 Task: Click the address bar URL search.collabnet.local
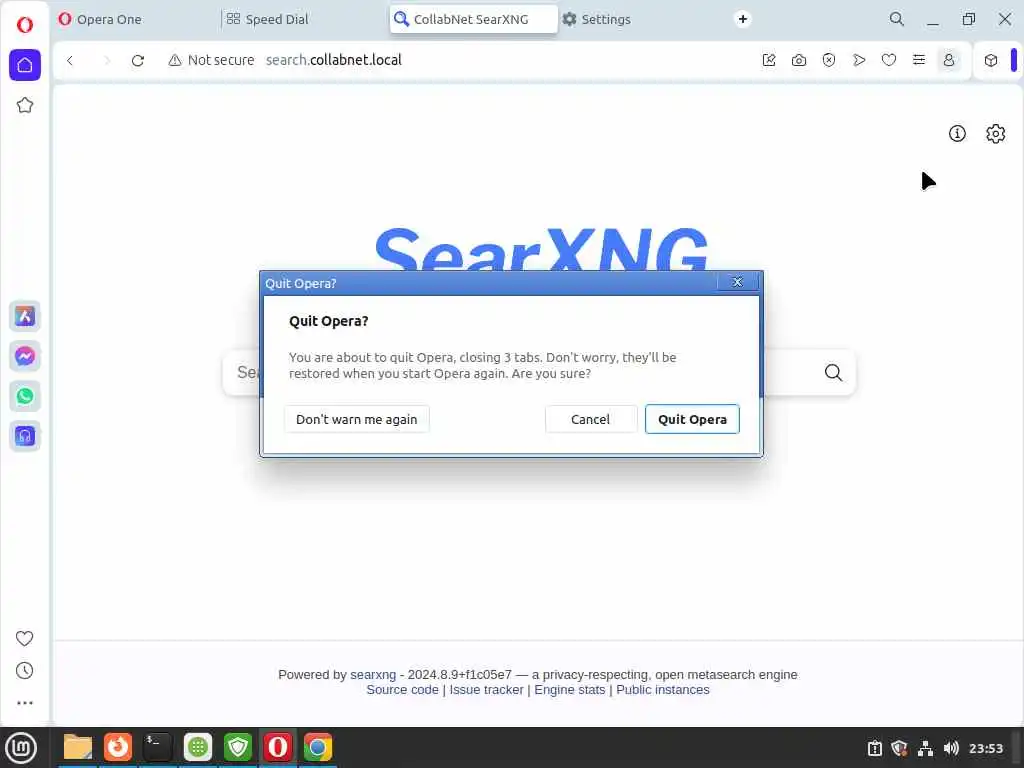(x=334, y=60)
